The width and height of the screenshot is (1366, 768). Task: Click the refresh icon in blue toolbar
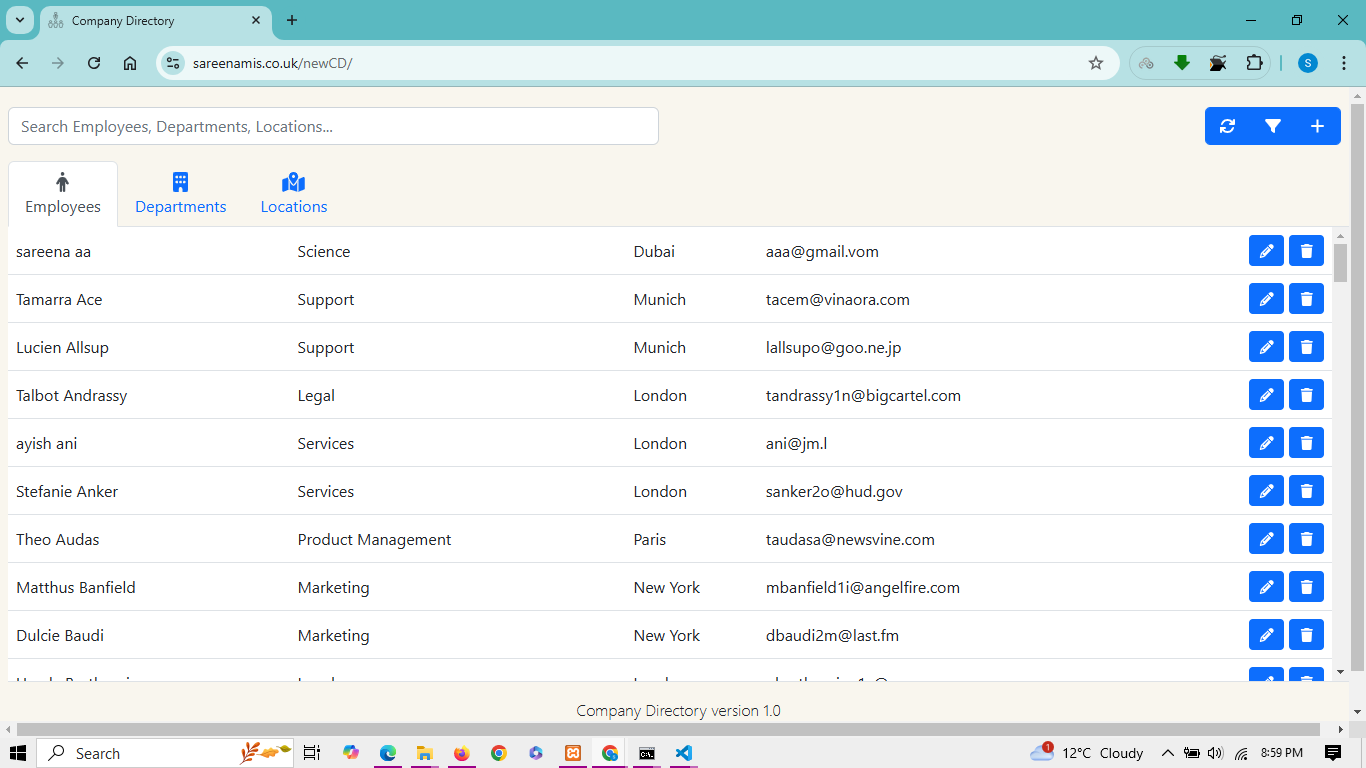(x=1228, y=126)
